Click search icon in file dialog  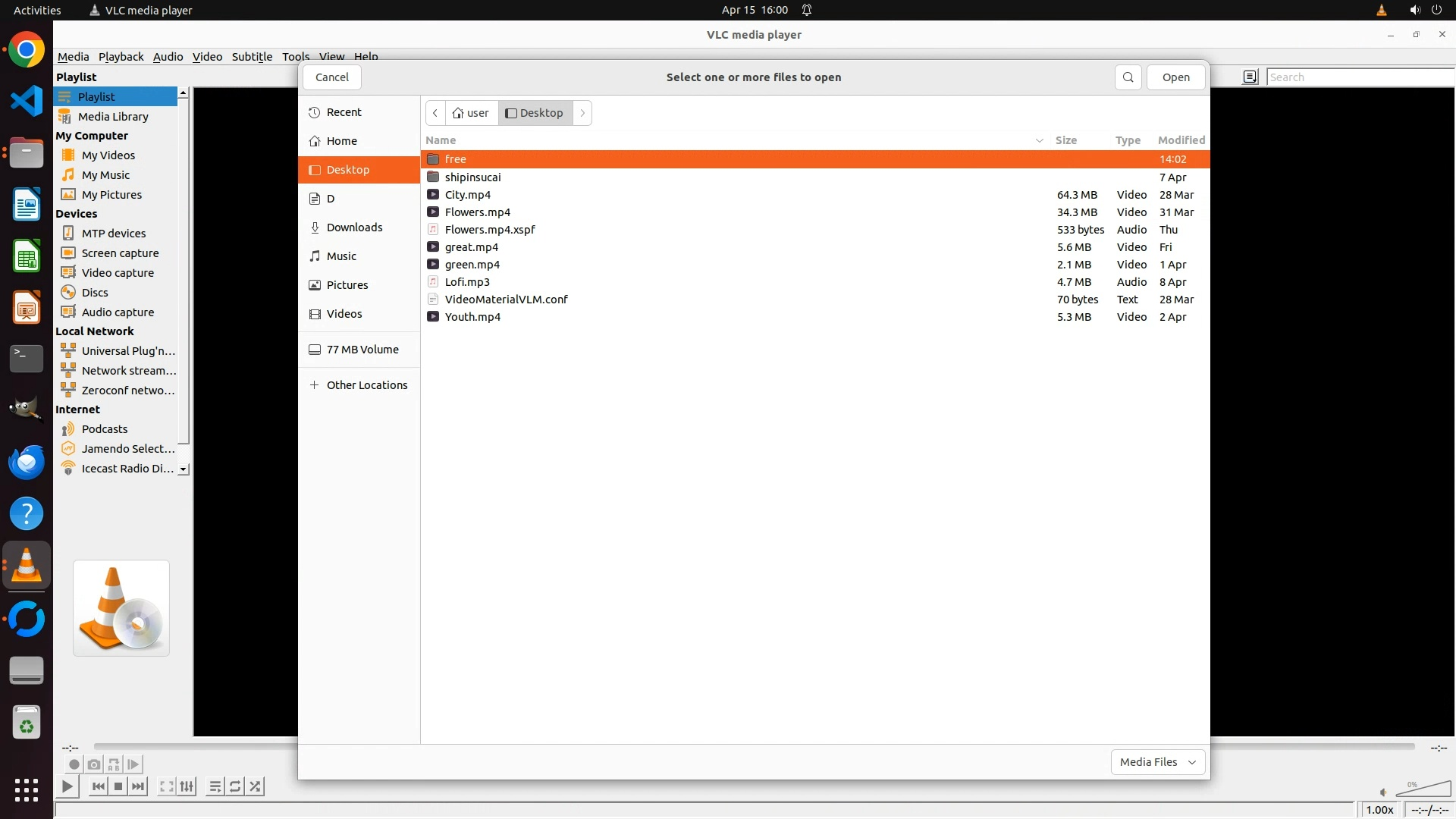click(1128, 77)
